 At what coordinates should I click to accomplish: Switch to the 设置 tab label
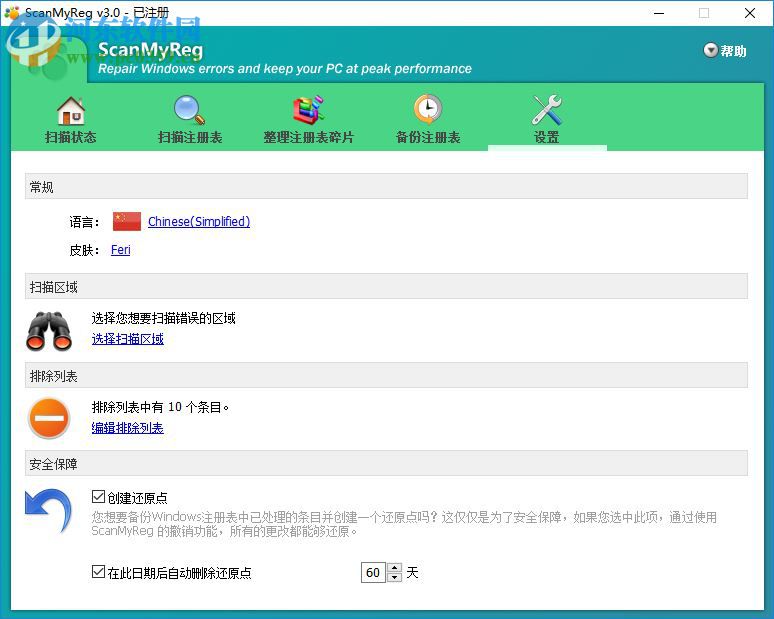[546, 137]
